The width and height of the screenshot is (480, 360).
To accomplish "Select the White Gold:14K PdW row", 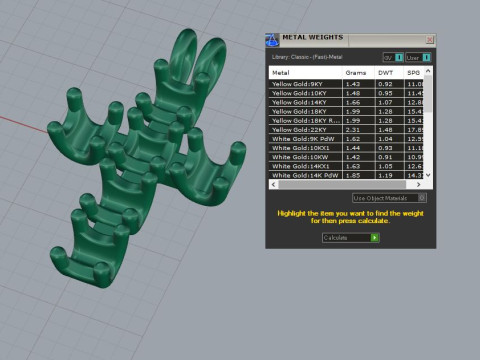I will coord(346,175).
